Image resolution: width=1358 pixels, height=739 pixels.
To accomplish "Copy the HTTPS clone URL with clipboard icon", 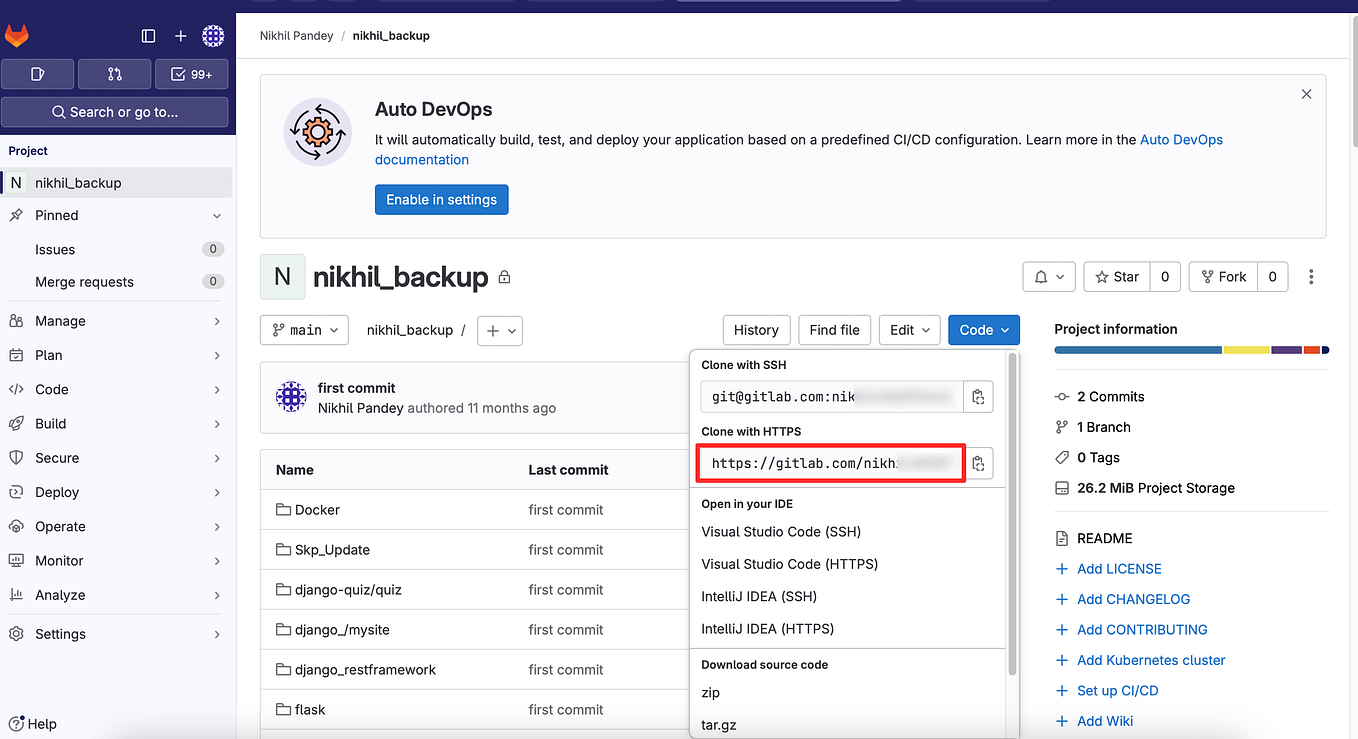I will 978,463.
